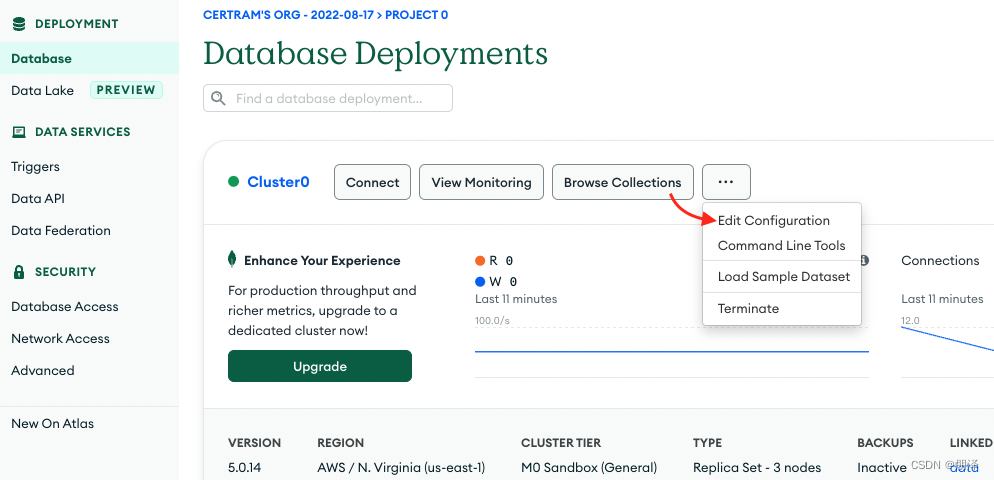Open Network Access settings
The width and height of the screenshot is (994, 480).
(60, 339)
